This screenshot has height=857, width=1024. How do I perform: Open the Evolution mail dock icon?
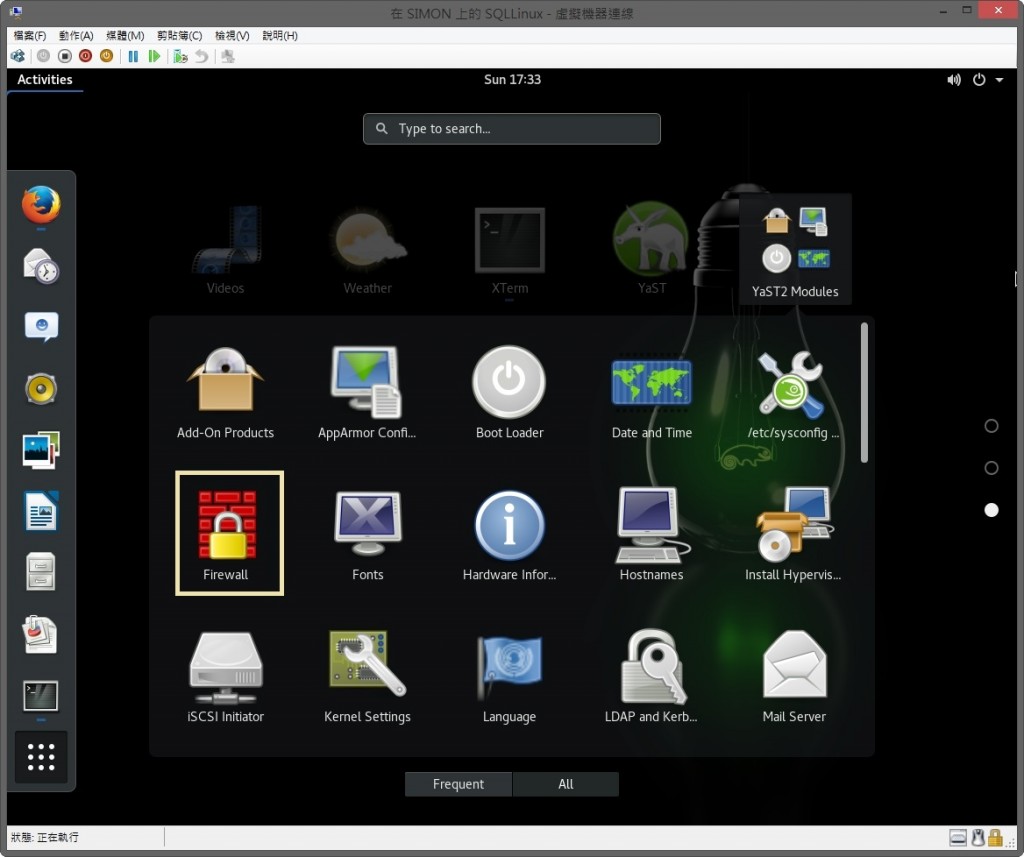click(x=41, y=265)
